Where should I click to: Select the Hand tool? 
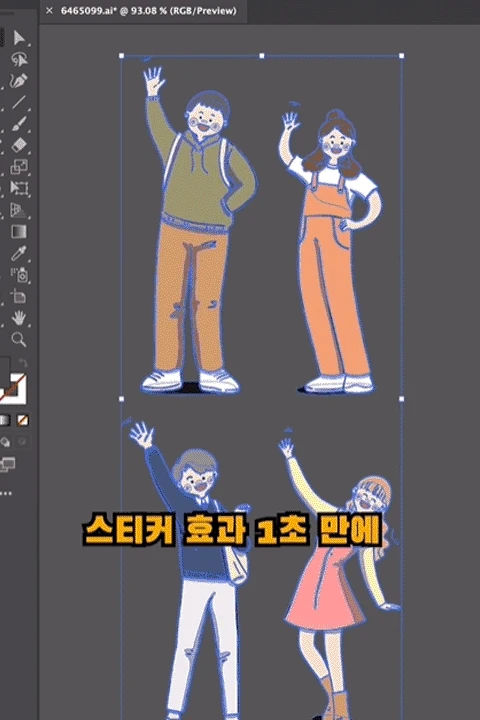(x=19, y=318)
